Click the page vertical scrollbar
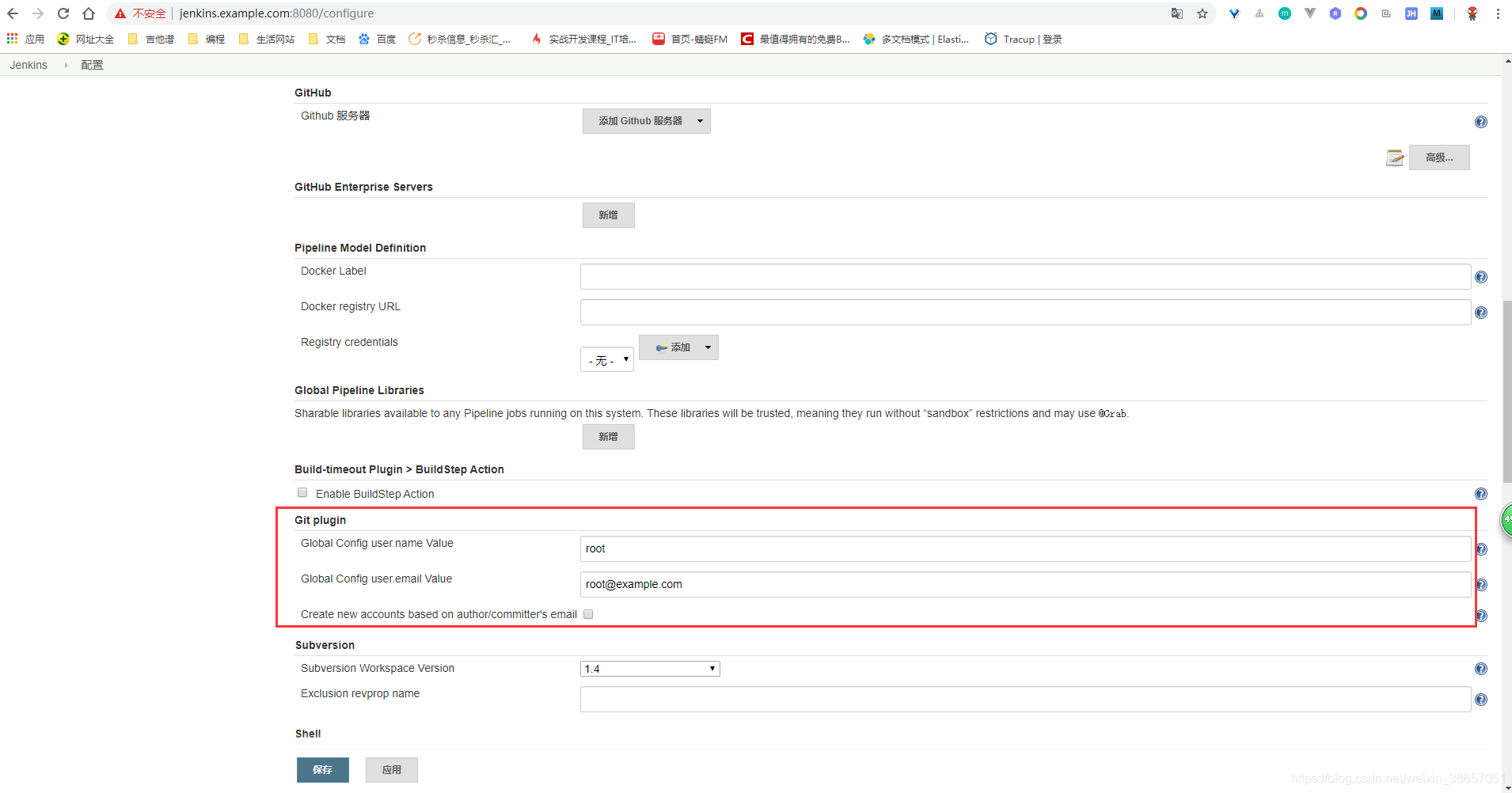Screen dimensions: 1512x793 pyautogui.click(x=1506, y=392)
